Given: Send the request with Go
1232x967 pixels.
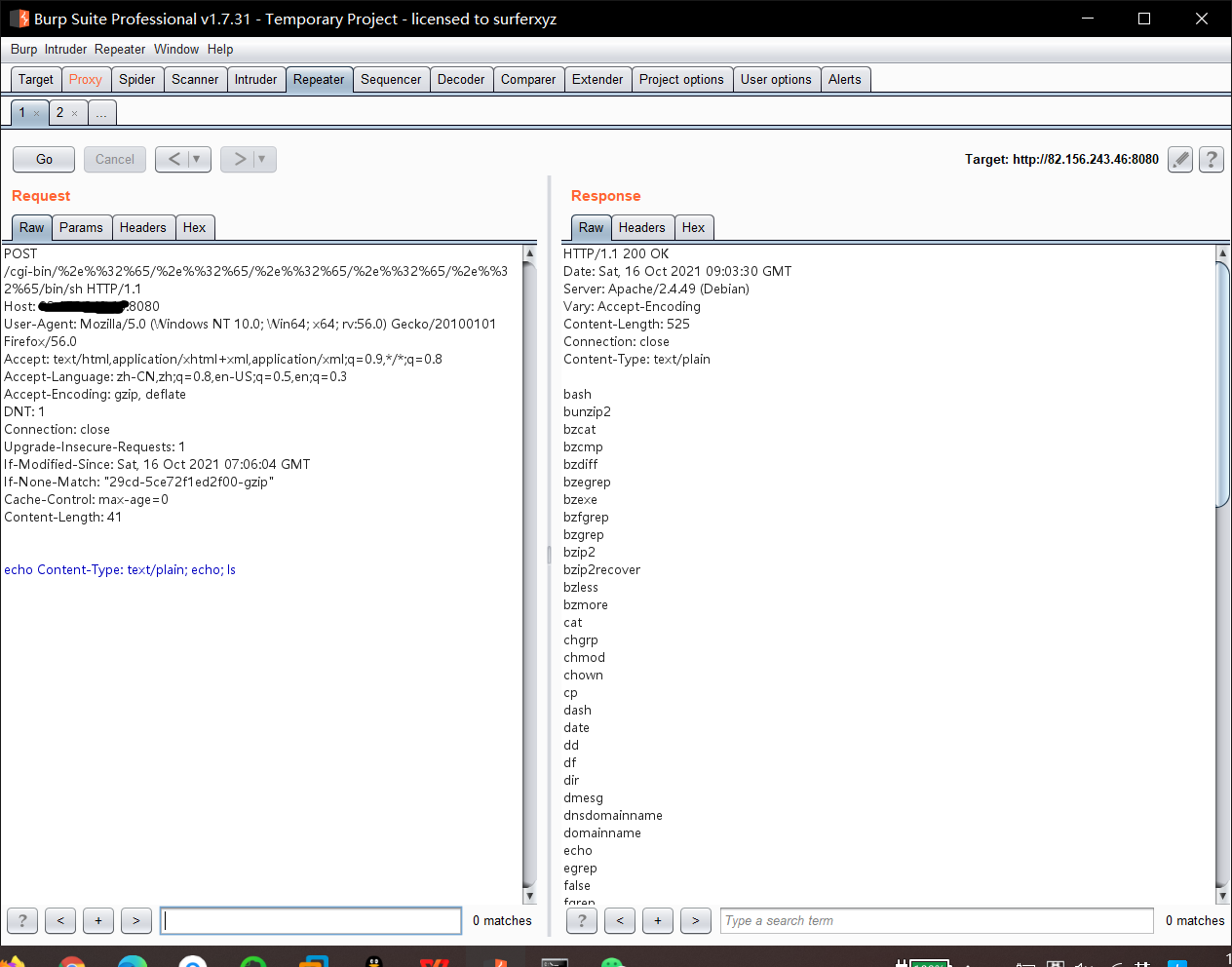Looking at the screenshot, I should click(x=44, y=159).
